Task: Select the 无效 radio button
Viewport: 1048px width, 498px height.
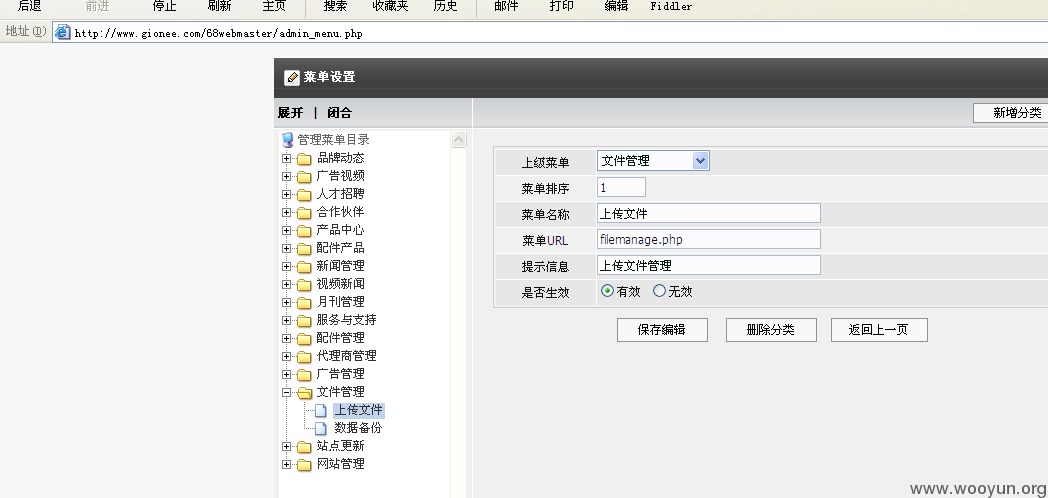Action: (660, 291)
